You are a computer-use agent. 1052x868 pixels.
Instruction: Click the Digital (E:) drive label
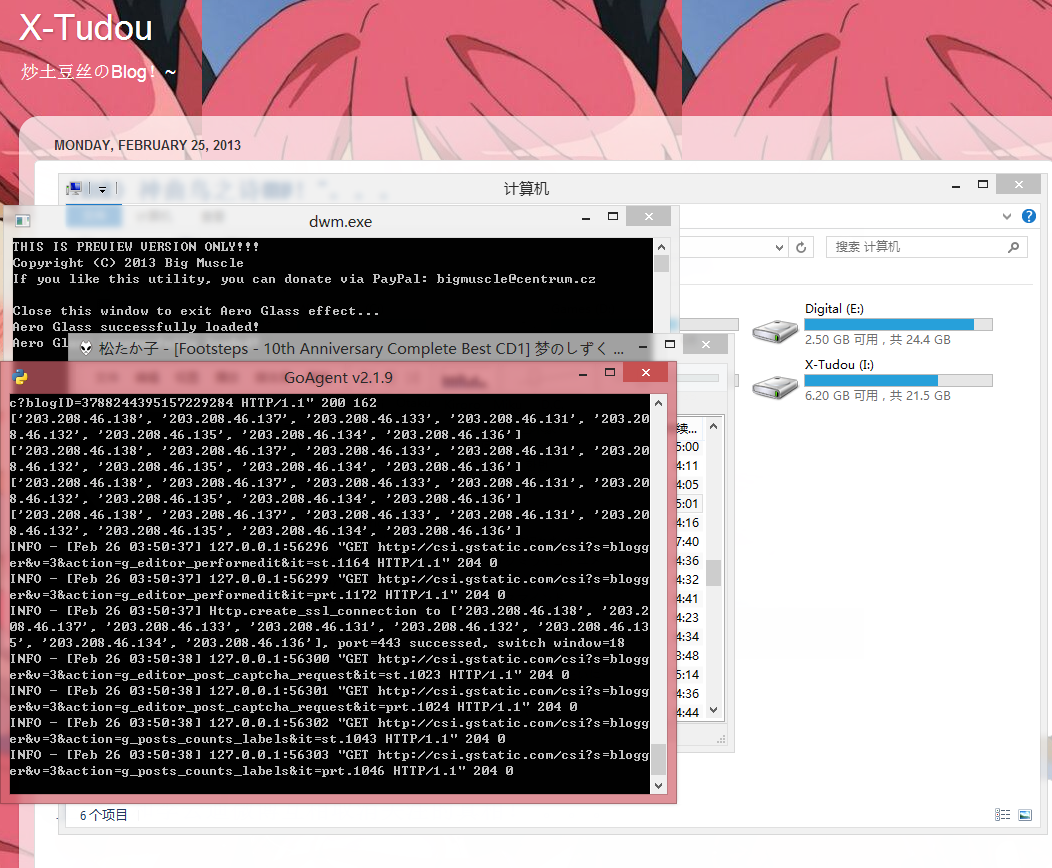pyautogui.click(x=834, y=309)
